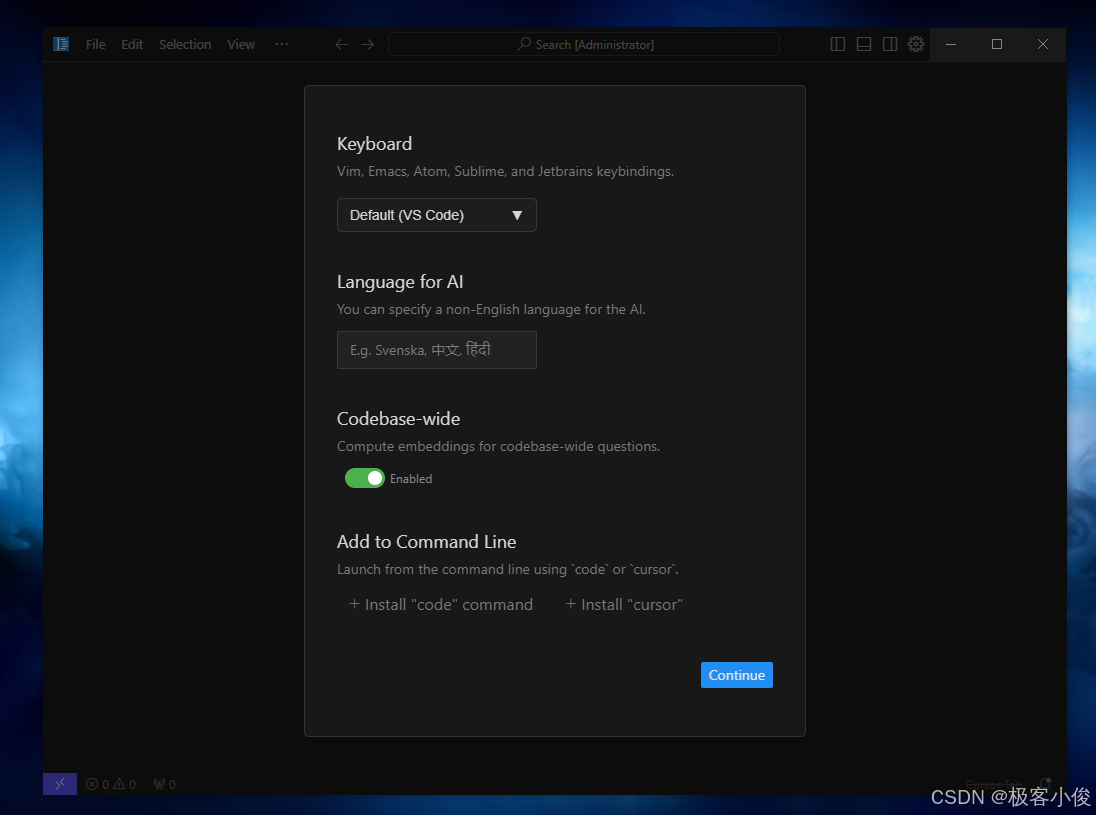Go forward with the right arrow

tap(368, 45)
